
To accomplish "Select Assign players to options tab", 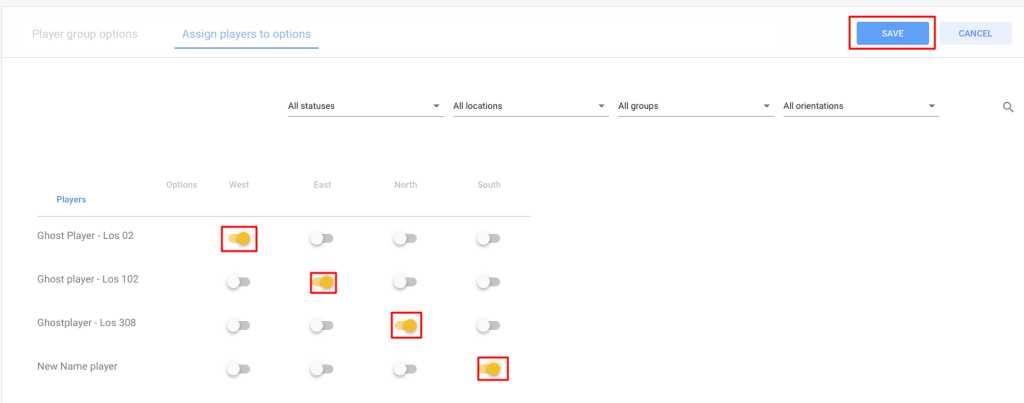I will (x=246, y=34).
